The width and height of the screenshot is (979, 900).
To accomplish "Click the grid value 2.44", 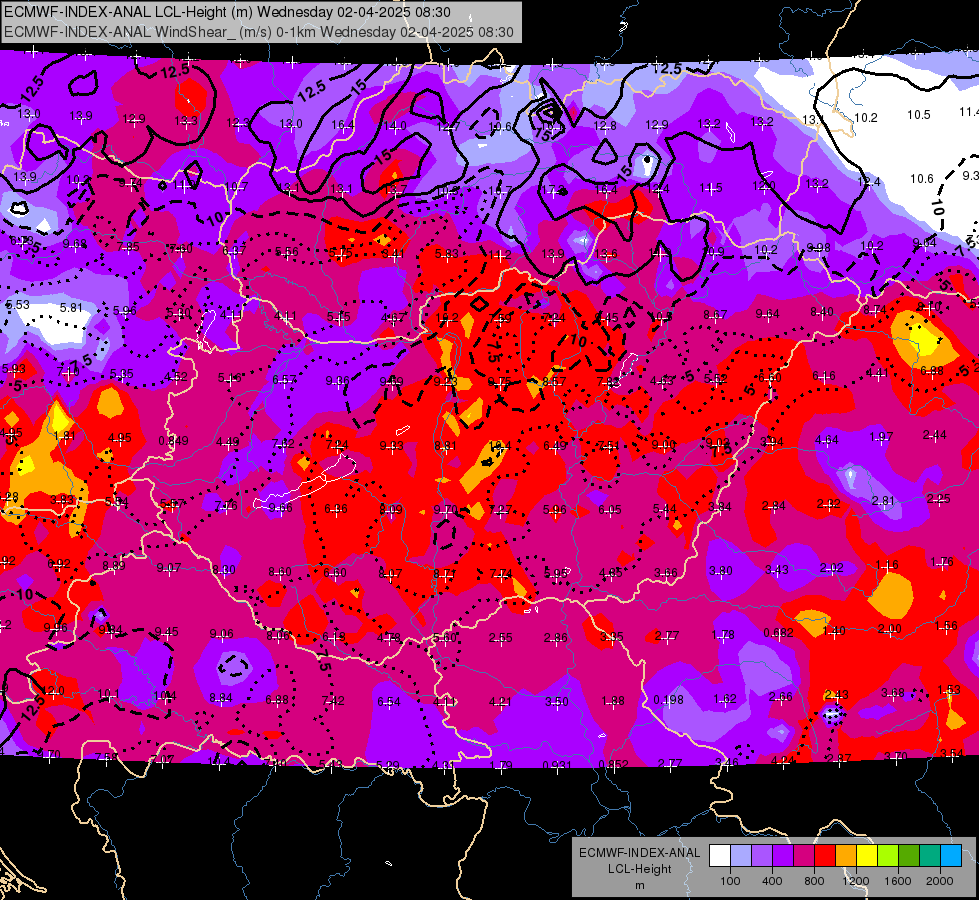I will 935,435.
